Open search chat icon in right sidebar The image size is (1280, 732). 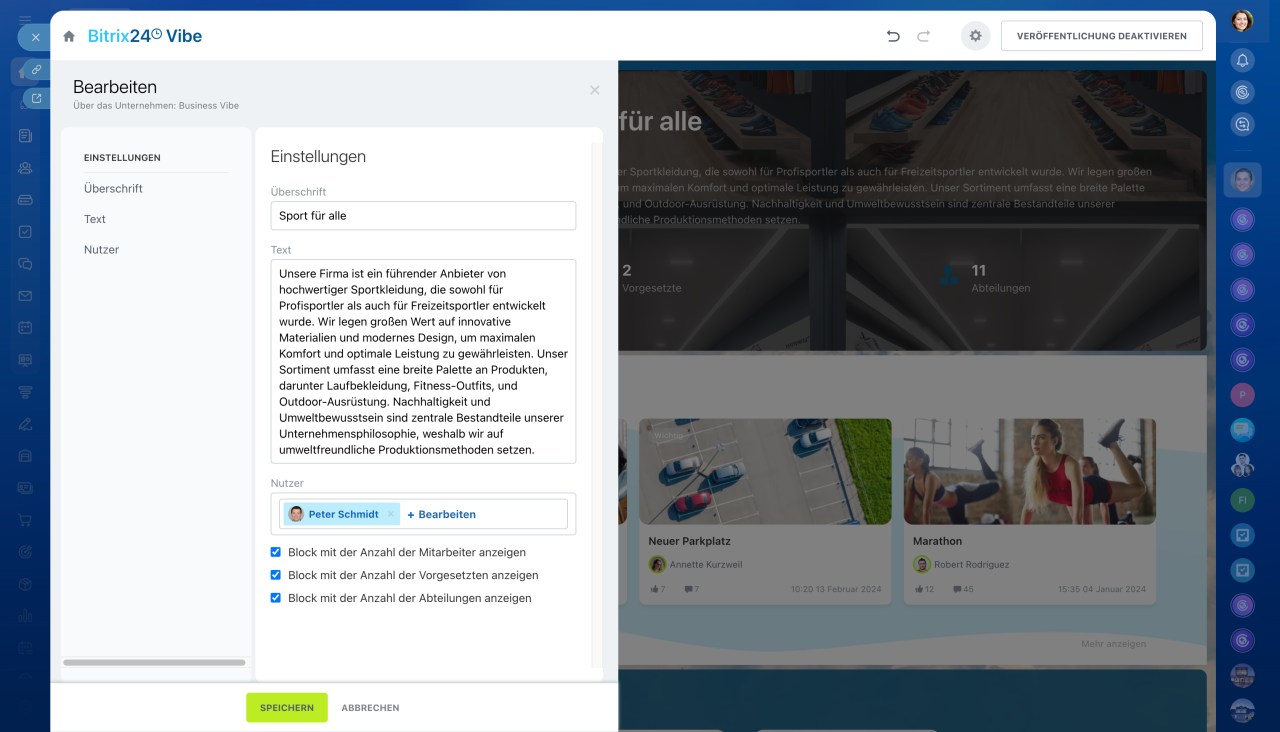pos(1242,125)
